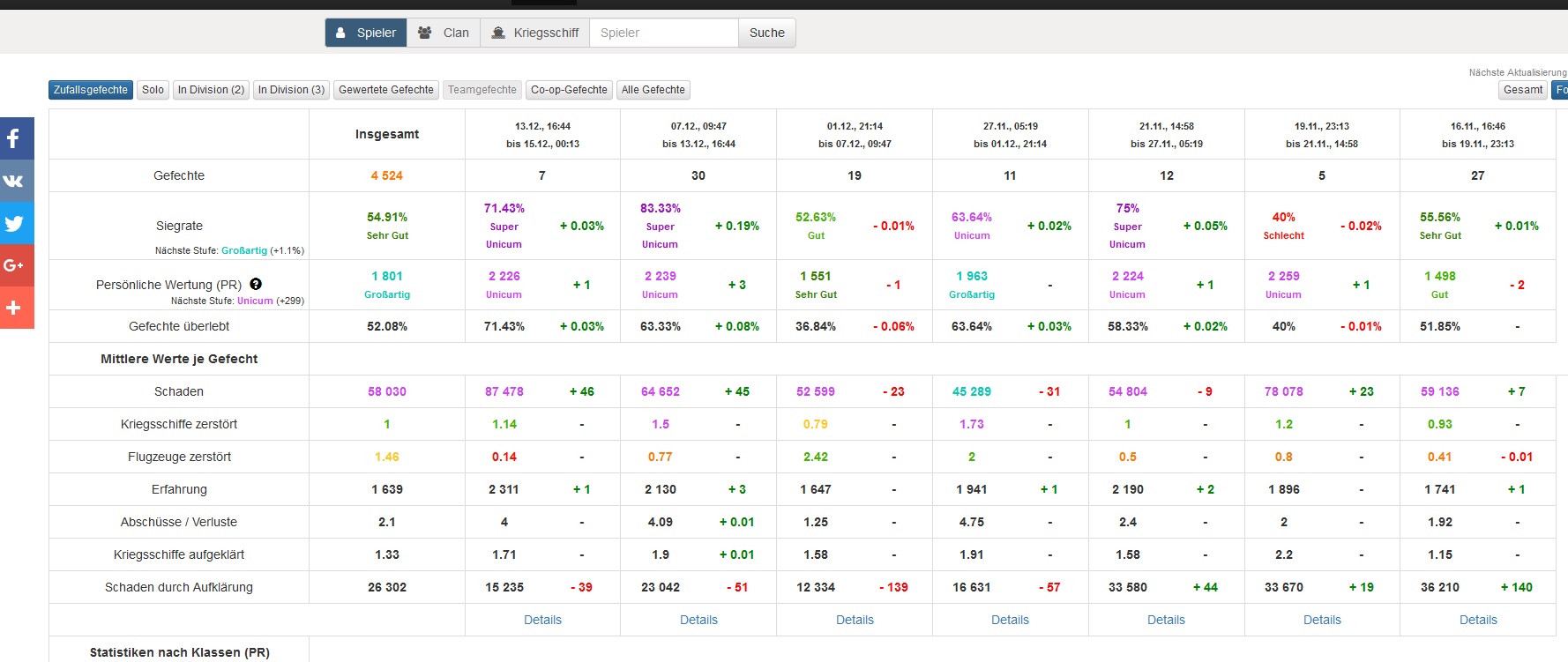Click overall win rate 54.91%
Screen dimensions: 1568x662
click(387, 217)
